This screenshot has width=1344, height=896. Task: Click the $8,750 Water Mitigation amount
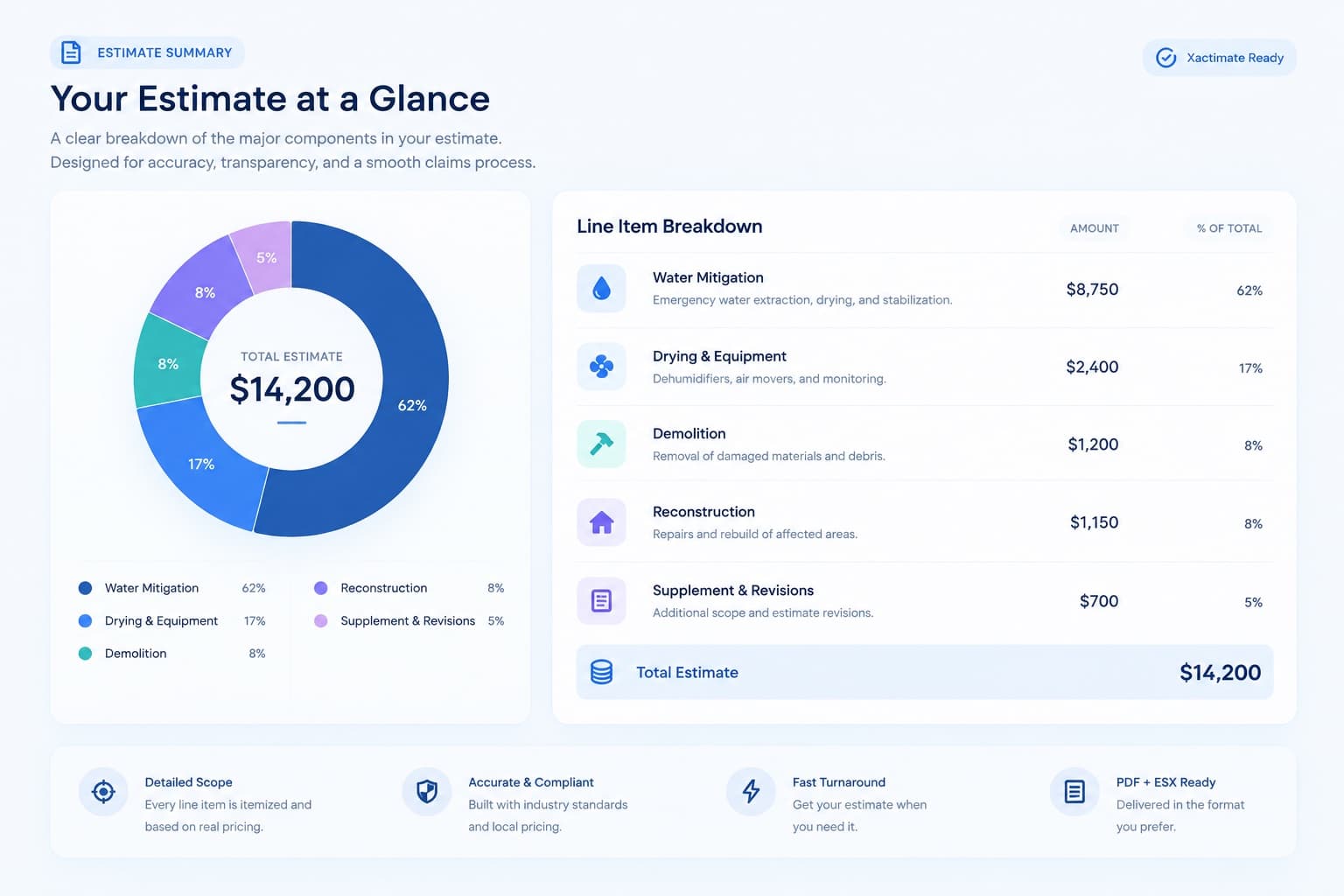[1092, 290]
